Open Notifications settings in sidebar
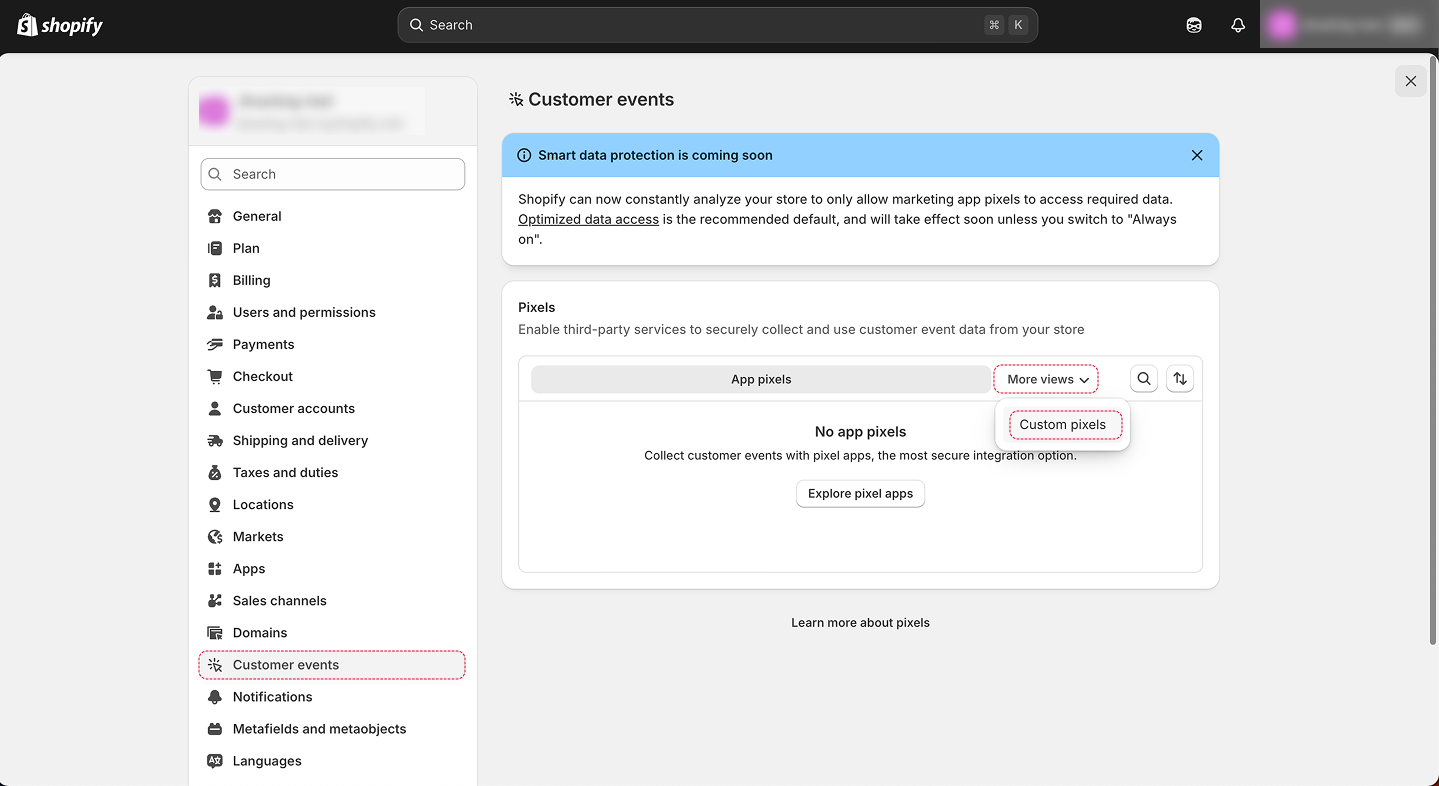Image resolution: width=1439 pixels, height=786 pixels. coord(272,697)
